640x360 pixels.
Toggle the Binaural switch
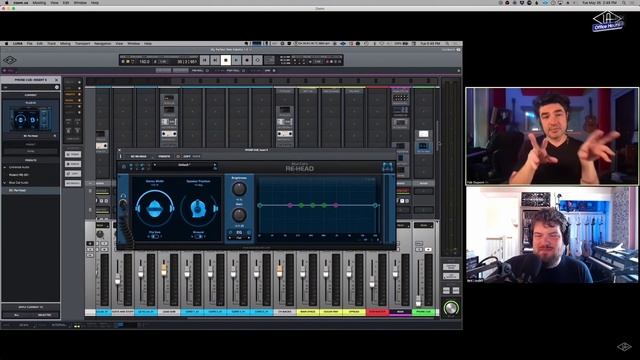pos(198,236)
